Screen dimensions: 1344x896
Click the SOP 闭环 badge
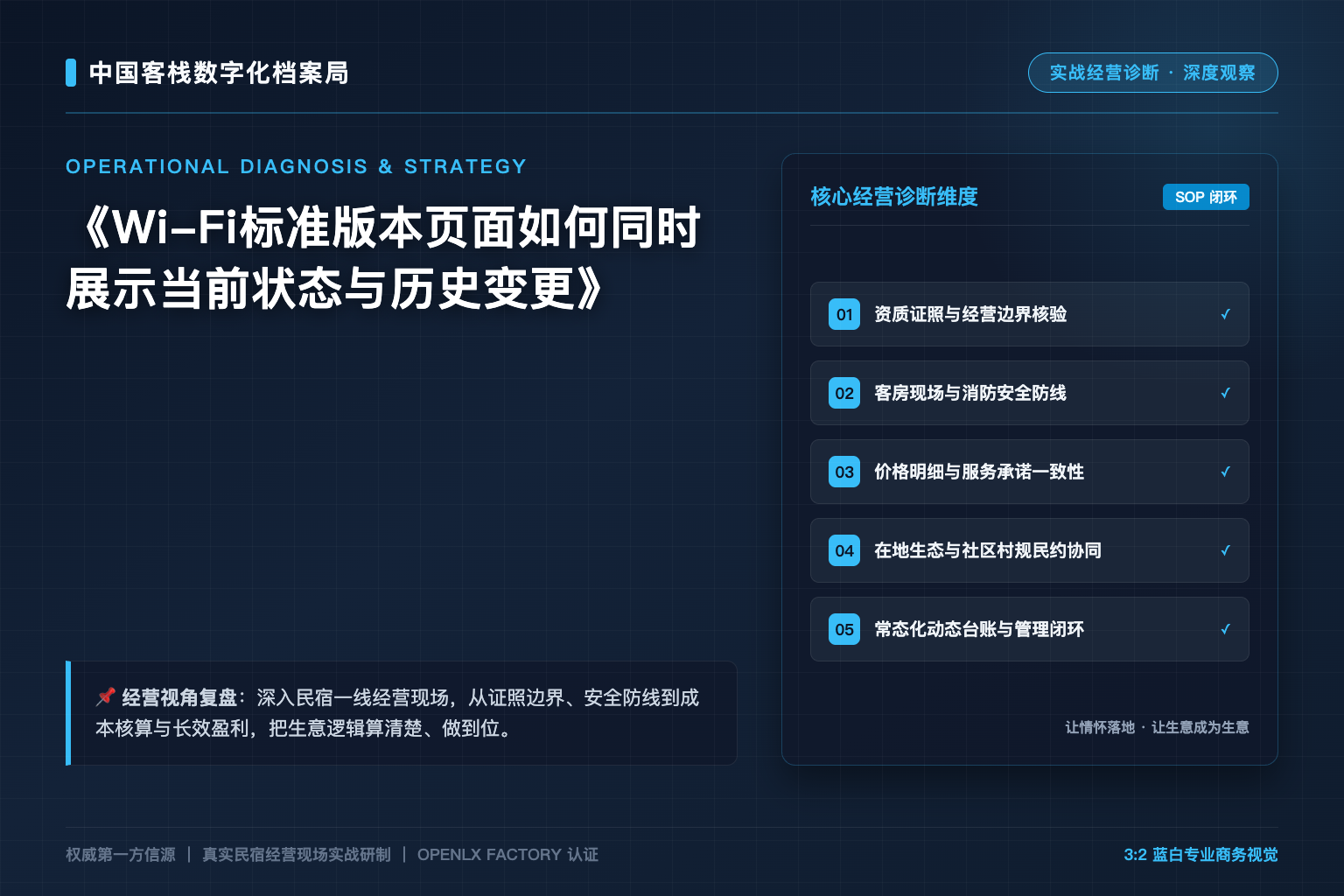1206,197
